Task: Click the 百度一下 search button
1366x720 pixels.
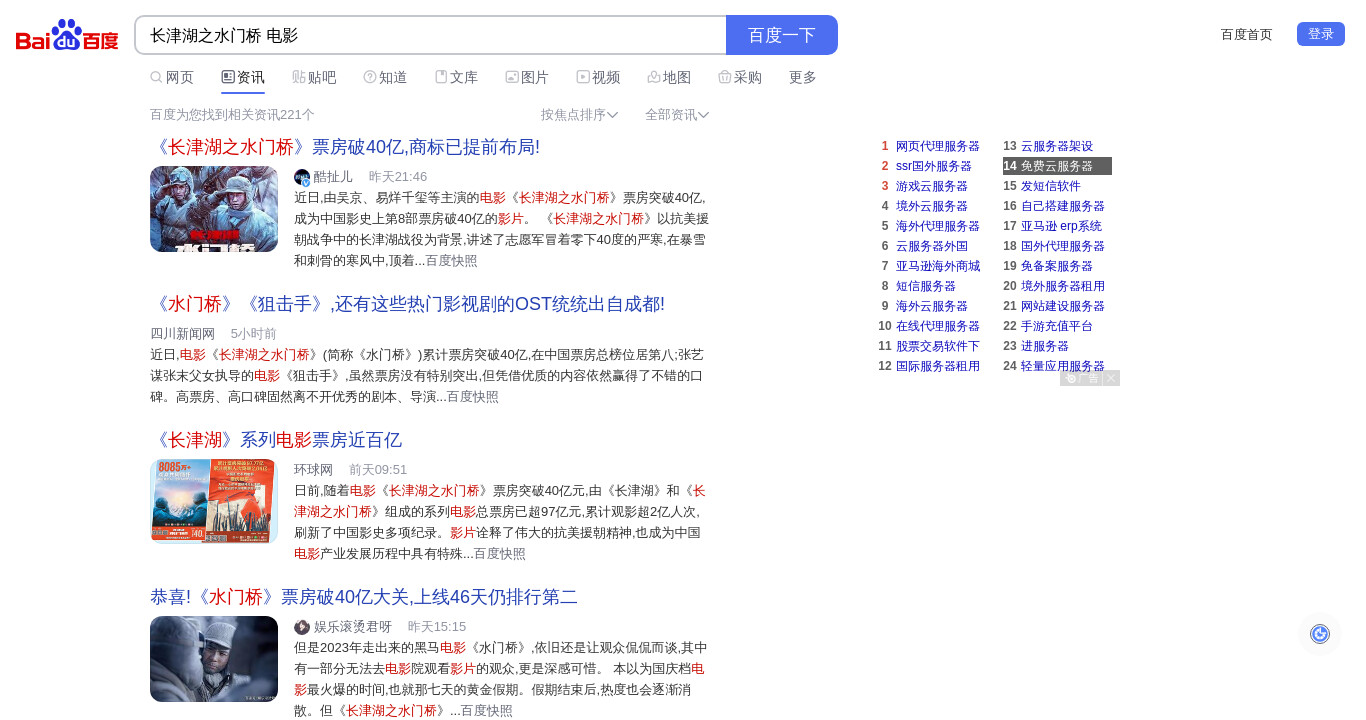Action: click(x=782, y=35)
